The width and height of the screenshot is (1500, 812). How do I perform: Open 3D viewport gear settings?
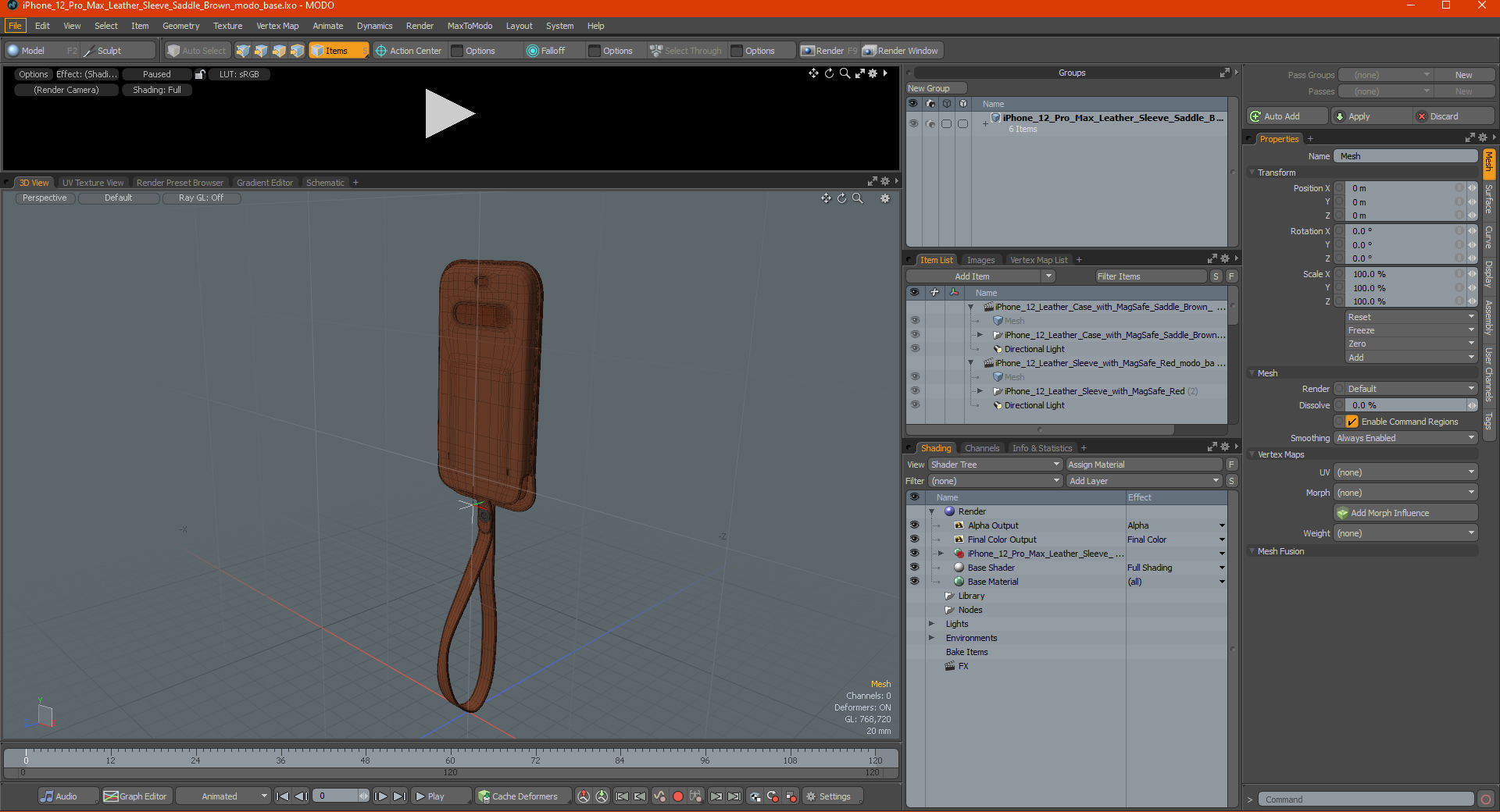tap(885, 198)
